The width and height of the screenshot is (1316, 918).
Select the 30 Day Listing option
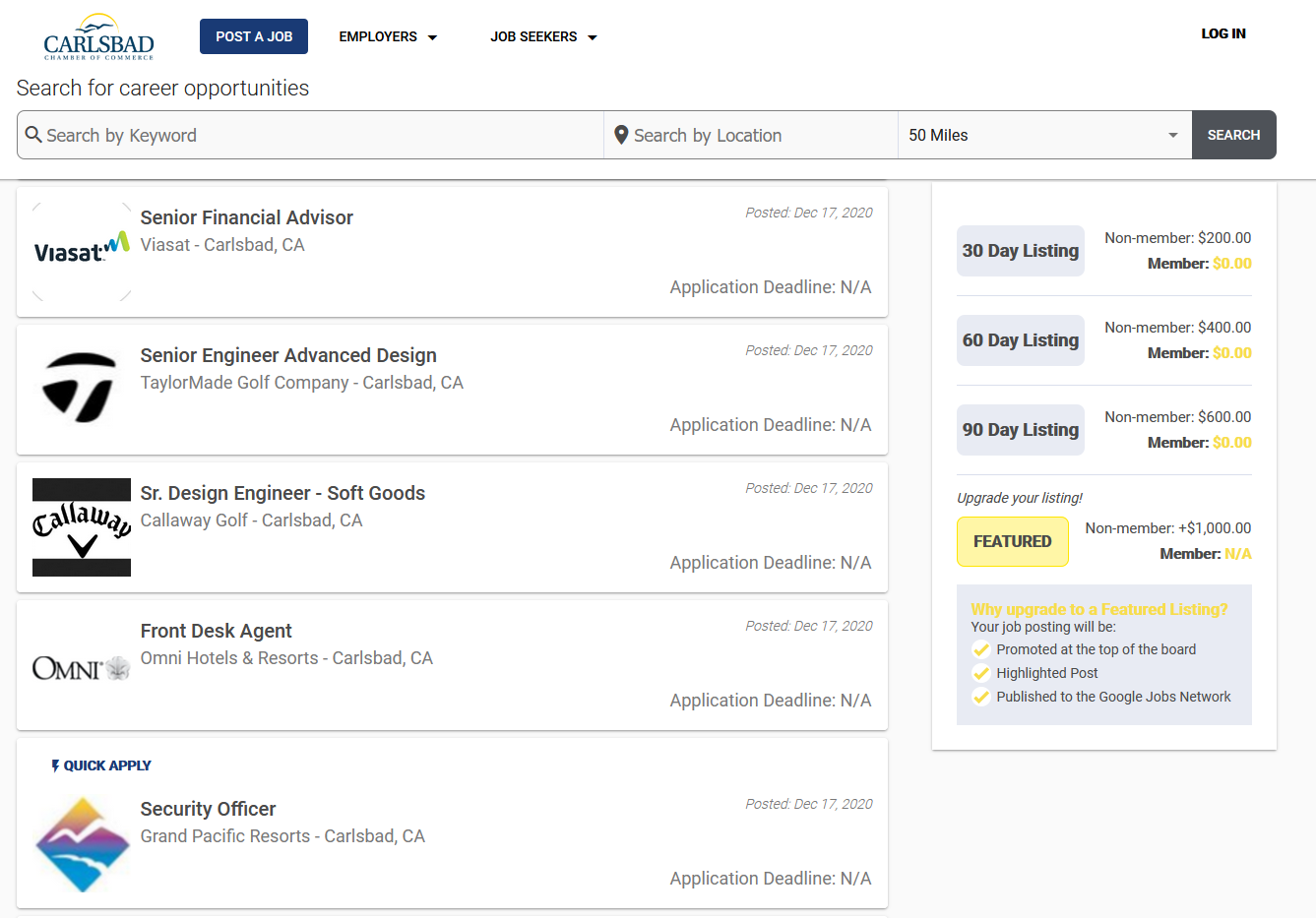pyautogui.click(x=1021, y=251)
